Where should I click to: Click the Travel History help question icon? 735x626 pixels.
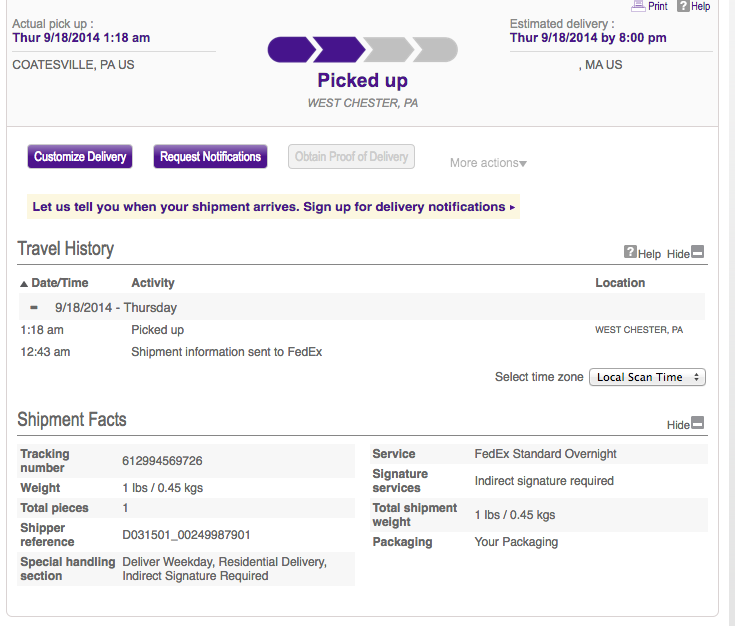630,253
